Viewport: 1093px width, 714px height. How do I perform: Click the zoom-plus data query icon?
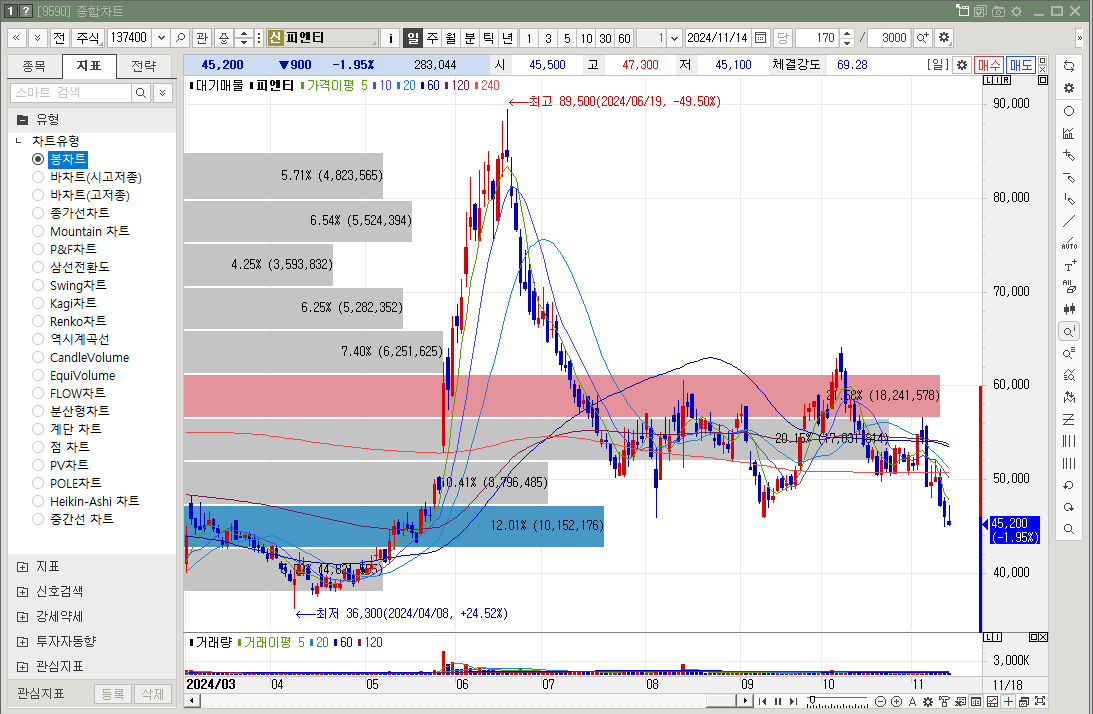click(x=922, y=38)
